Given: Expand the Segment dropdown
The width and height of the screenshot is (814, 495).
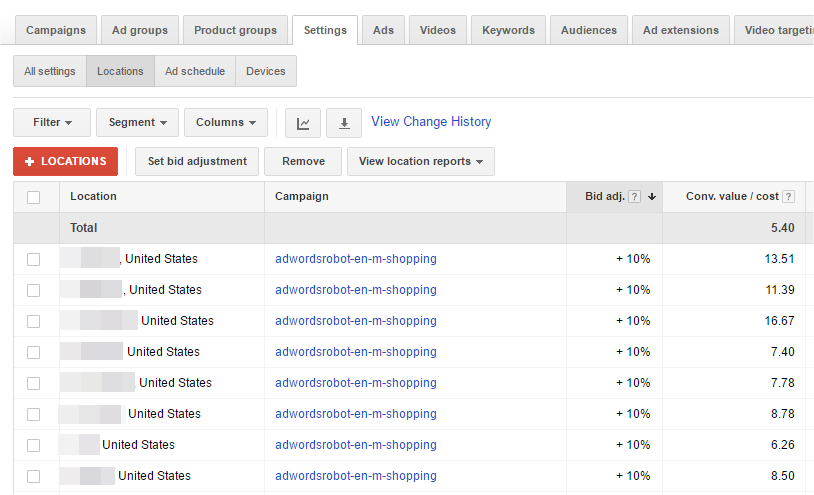Looking at the screenshot, I should [137, 123].
